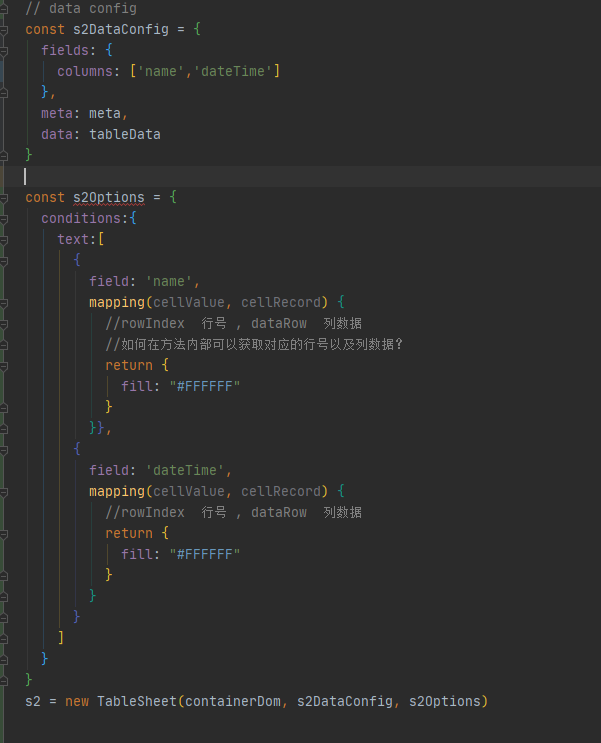
Task: Click the underlined 's2Options' identifier in its declaration
Action: click(x=109, y=198)
